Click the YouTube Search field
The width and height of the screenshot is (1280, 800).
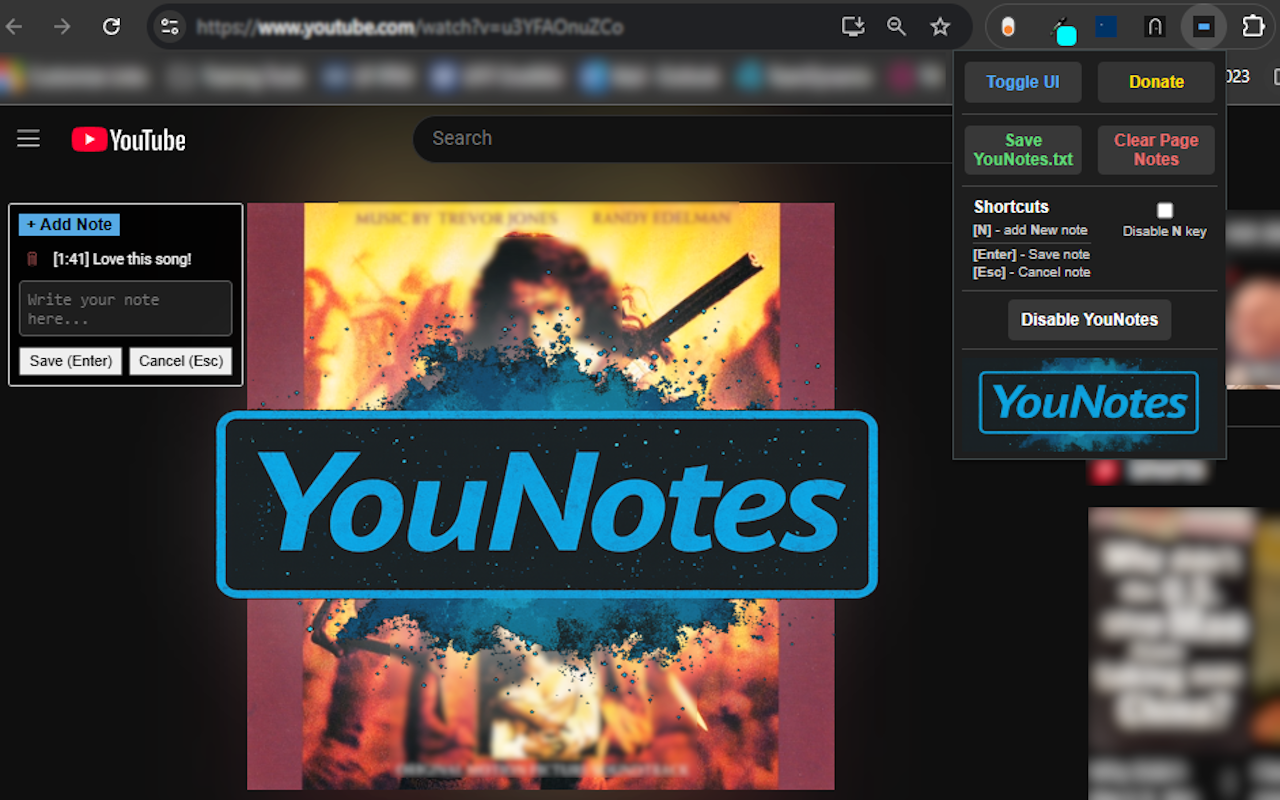click(680, 139)
